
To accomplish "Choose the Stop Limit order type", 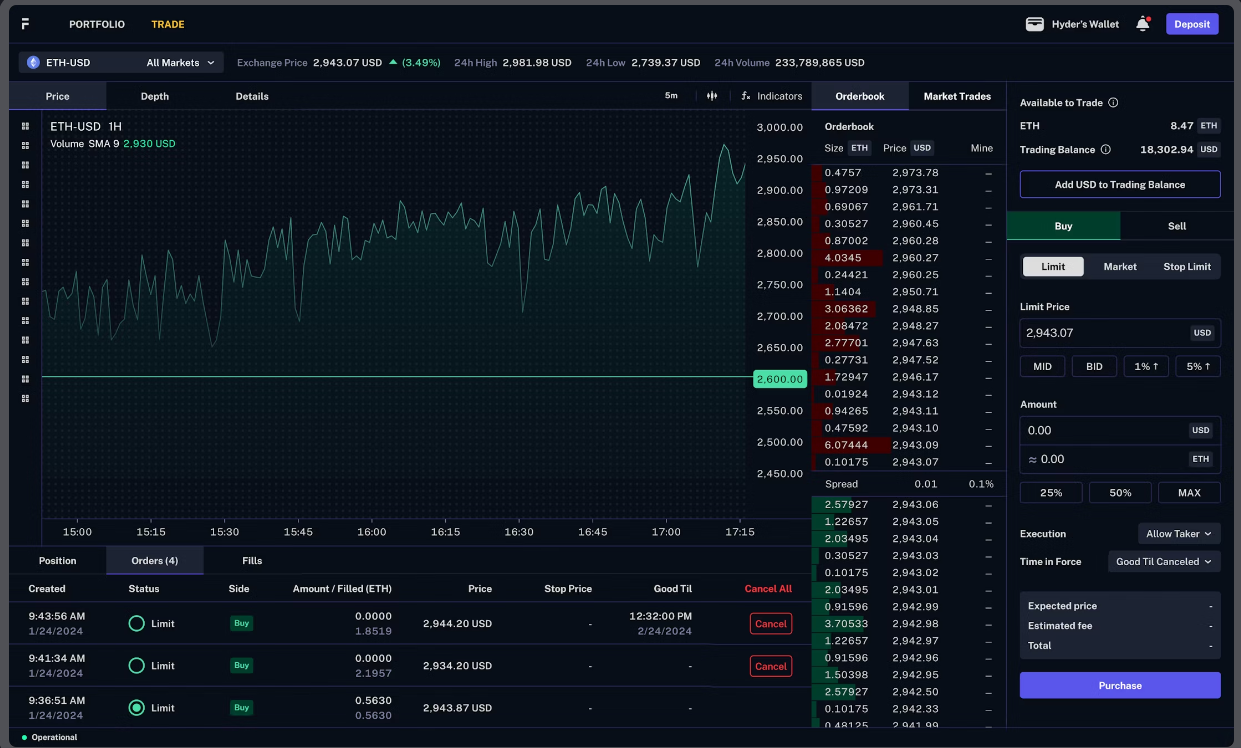I will pos(1186,267).
